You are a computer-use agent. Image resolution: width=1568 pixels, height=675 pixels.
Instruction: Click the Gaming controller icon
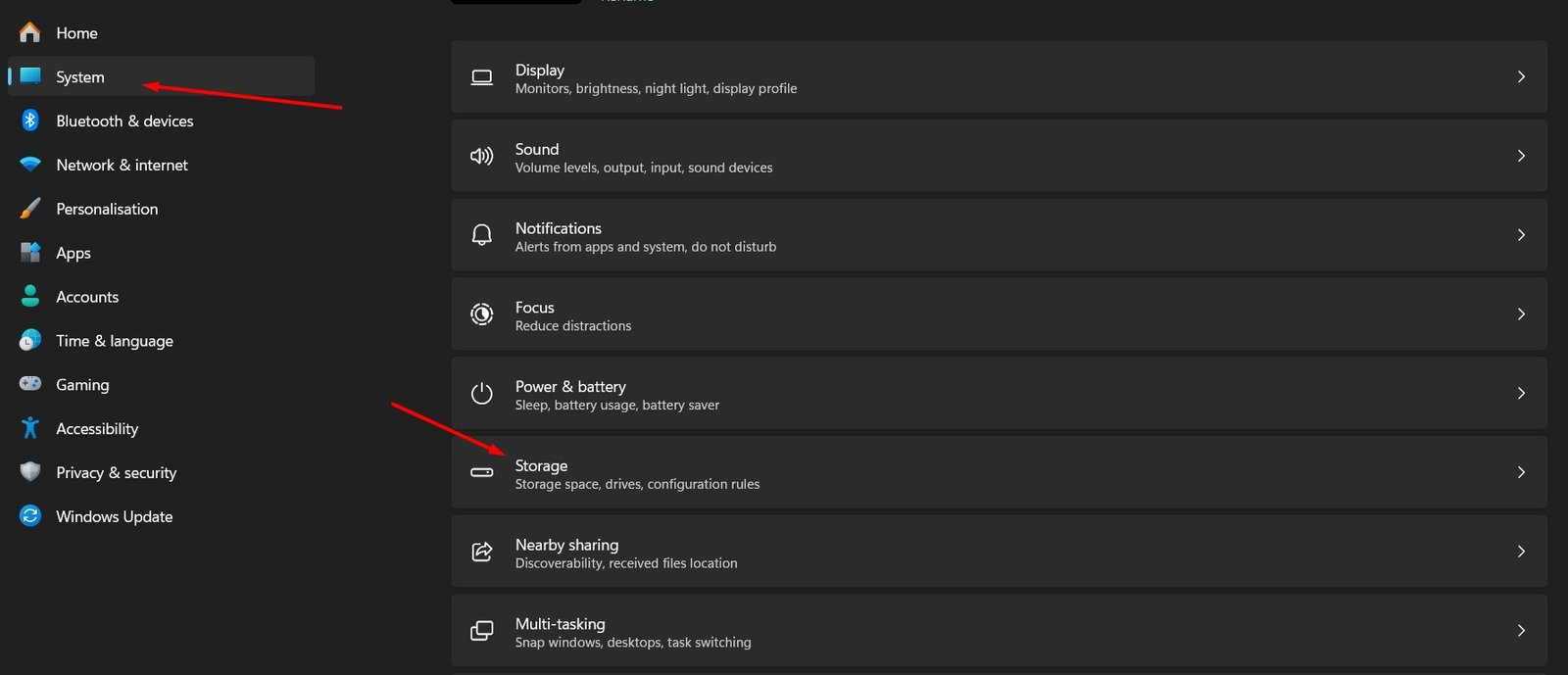coord(30,384)
